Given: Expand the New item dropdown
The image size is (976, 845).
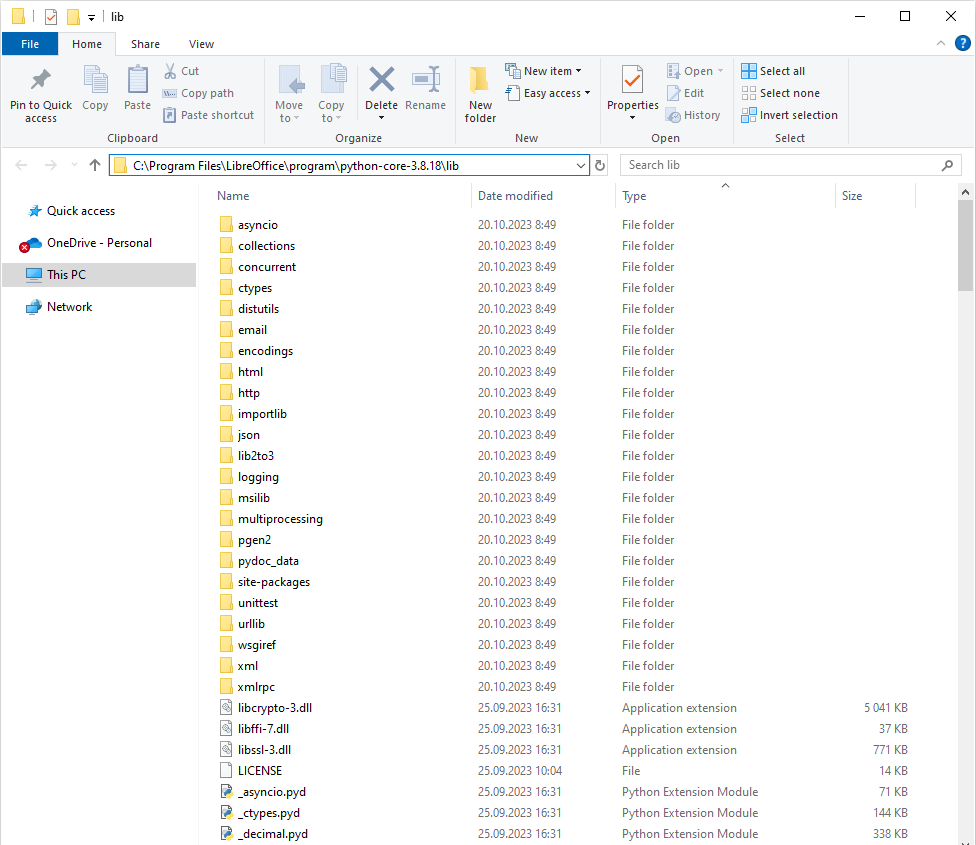Looking at the screenshot, I should [544, 70].
